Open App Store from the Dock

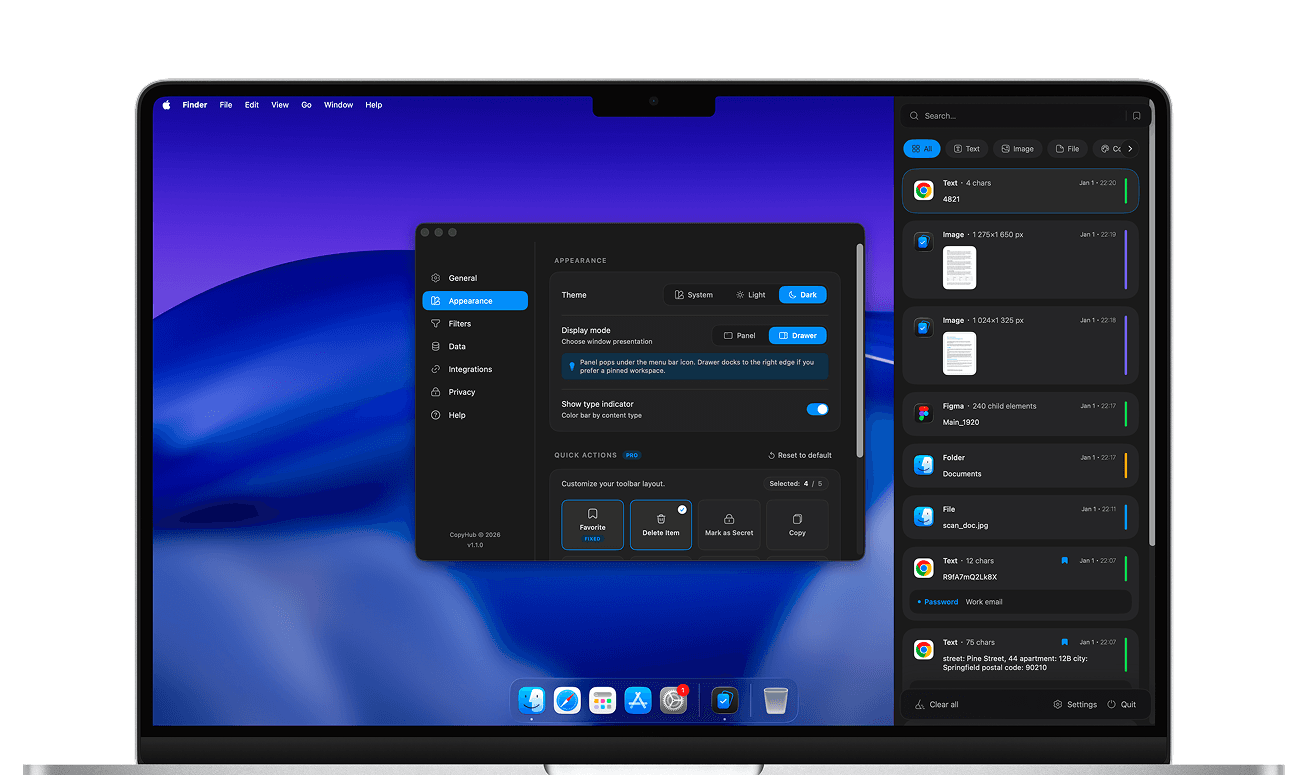click(x=638, y=700)
